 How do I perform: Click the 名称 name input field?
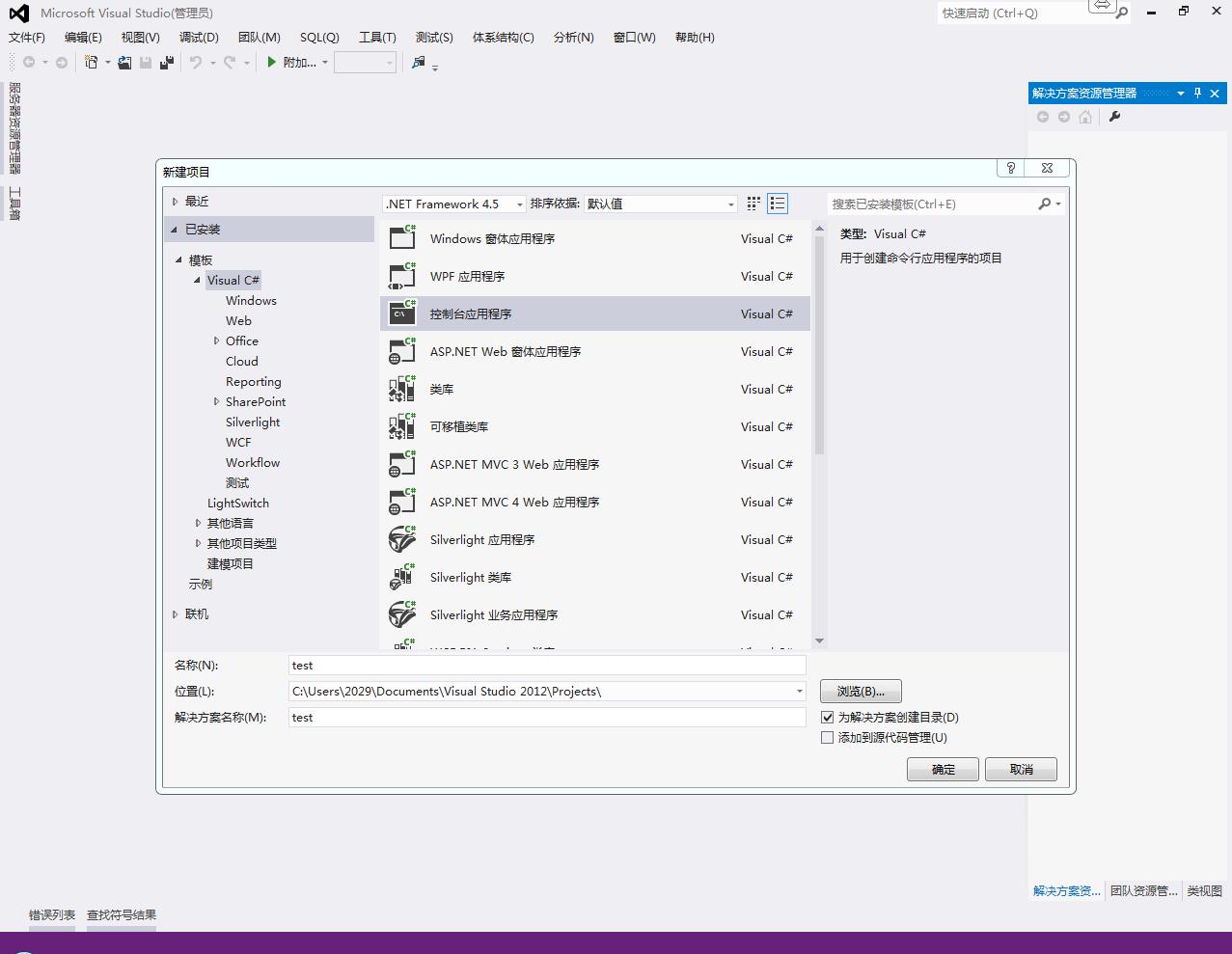pyautogui.click(x=547, y=665)
